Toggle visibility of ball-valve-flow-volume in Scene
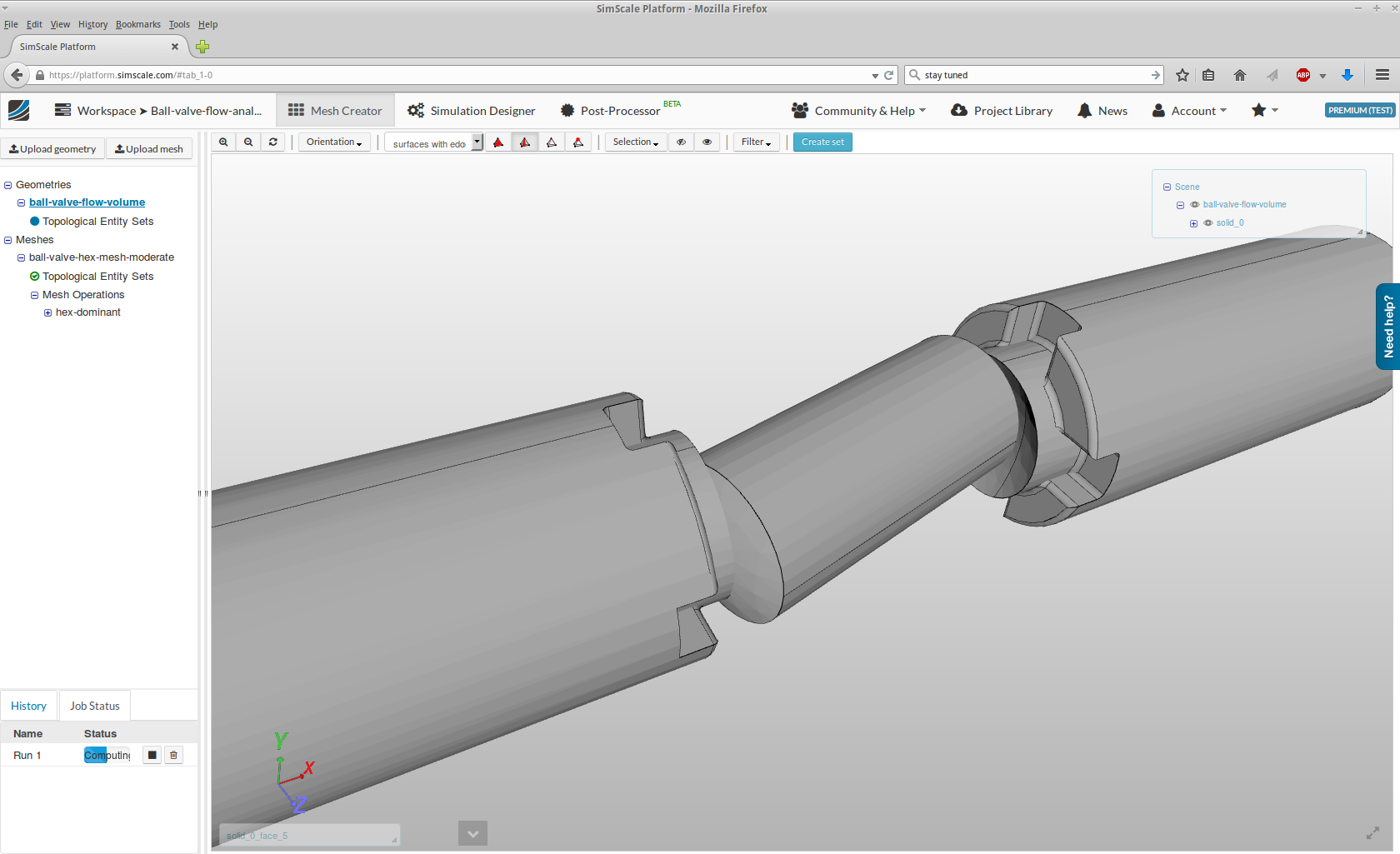The image size is (1400, 854). (1194, 204)
